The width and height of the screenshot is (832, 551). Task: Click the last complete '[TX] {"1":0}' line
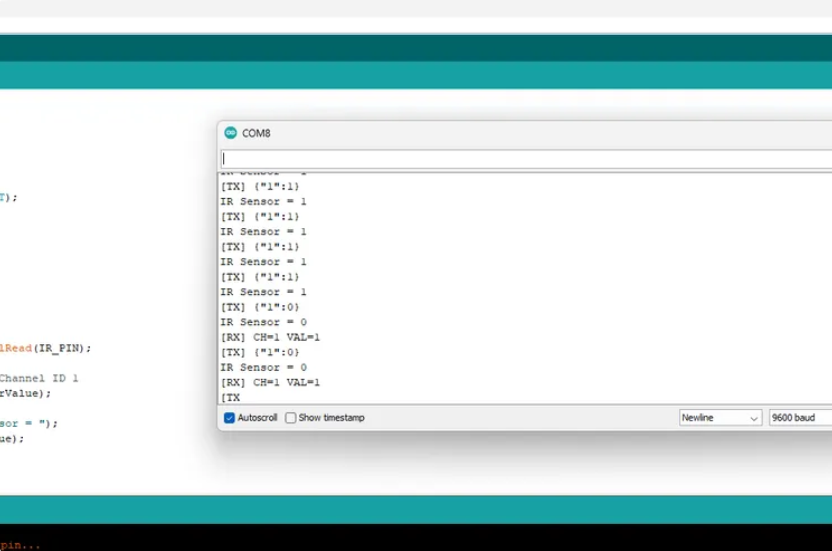pyautogui.click(x=260, y=352)
